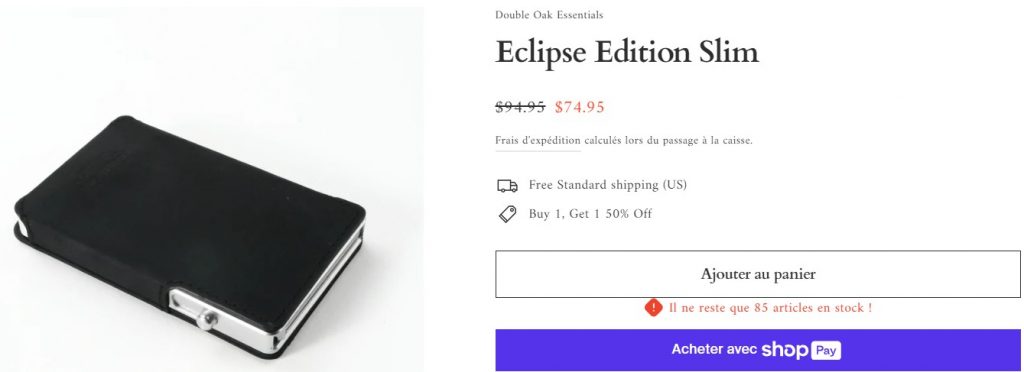Enlarge the black leather wallet product photo

(212, 189)
